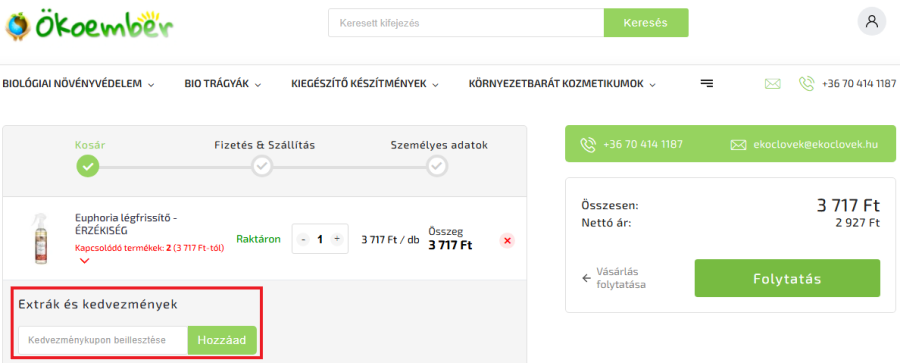Click the +36 70 414 1187 number in navigation
Image resolution: width=900 pixels, height=363 pixels.
click(x=859, y=84)
